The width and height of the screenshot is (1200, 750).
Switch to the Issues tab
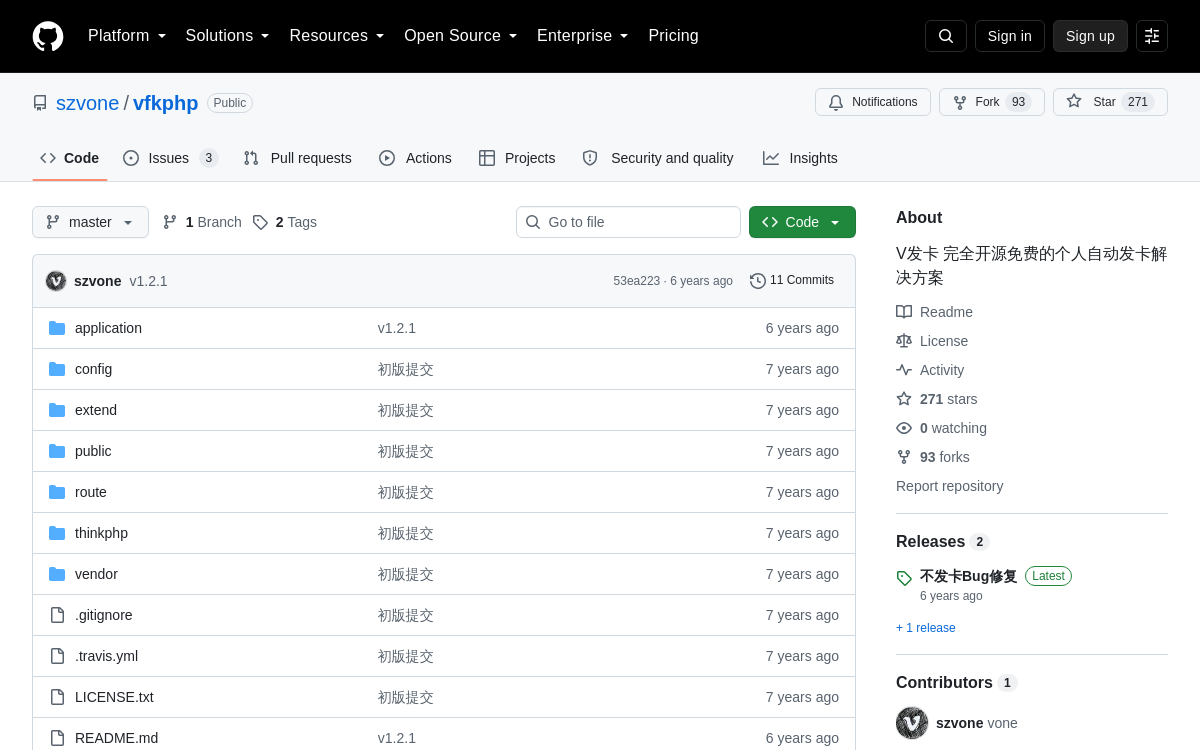[170, 158]
